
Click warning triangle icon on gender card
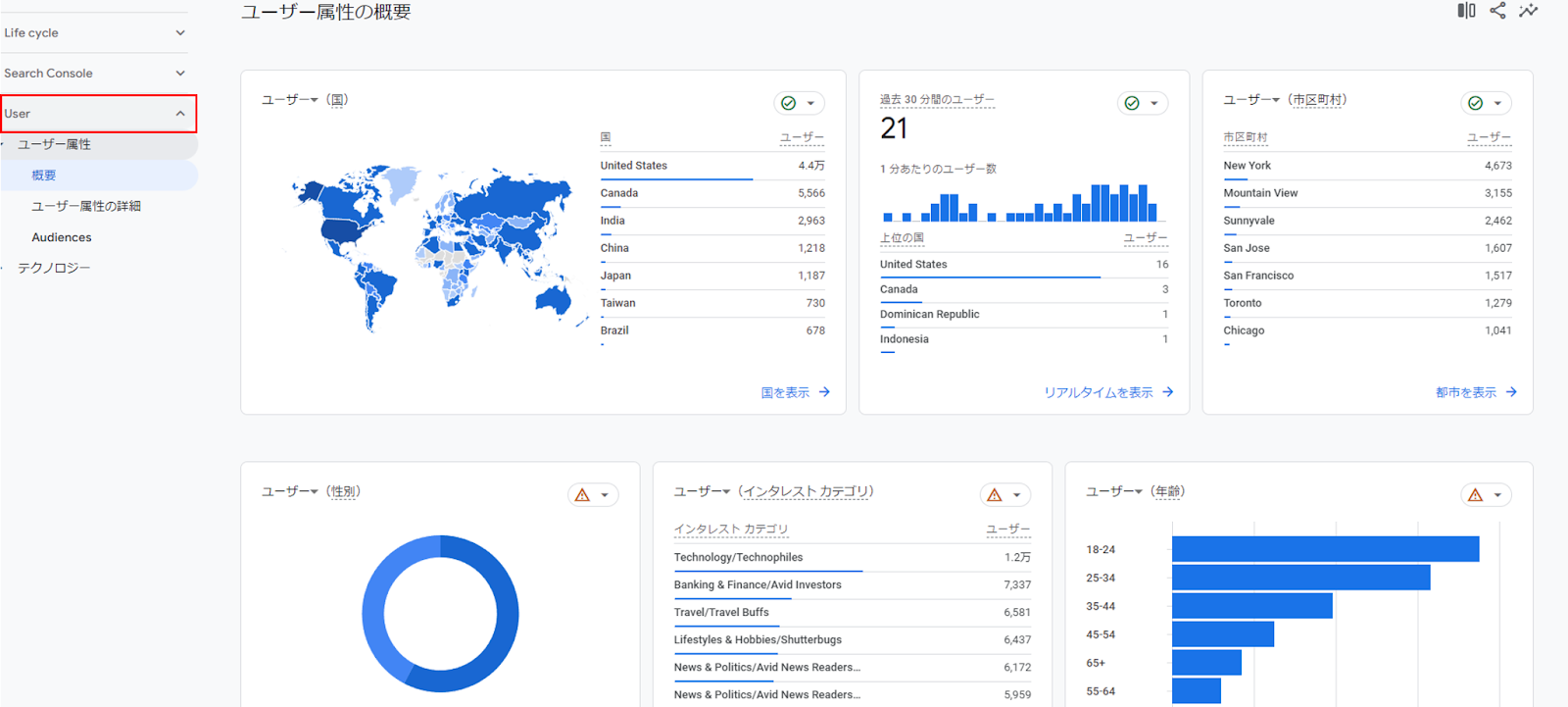pos(582,495)
